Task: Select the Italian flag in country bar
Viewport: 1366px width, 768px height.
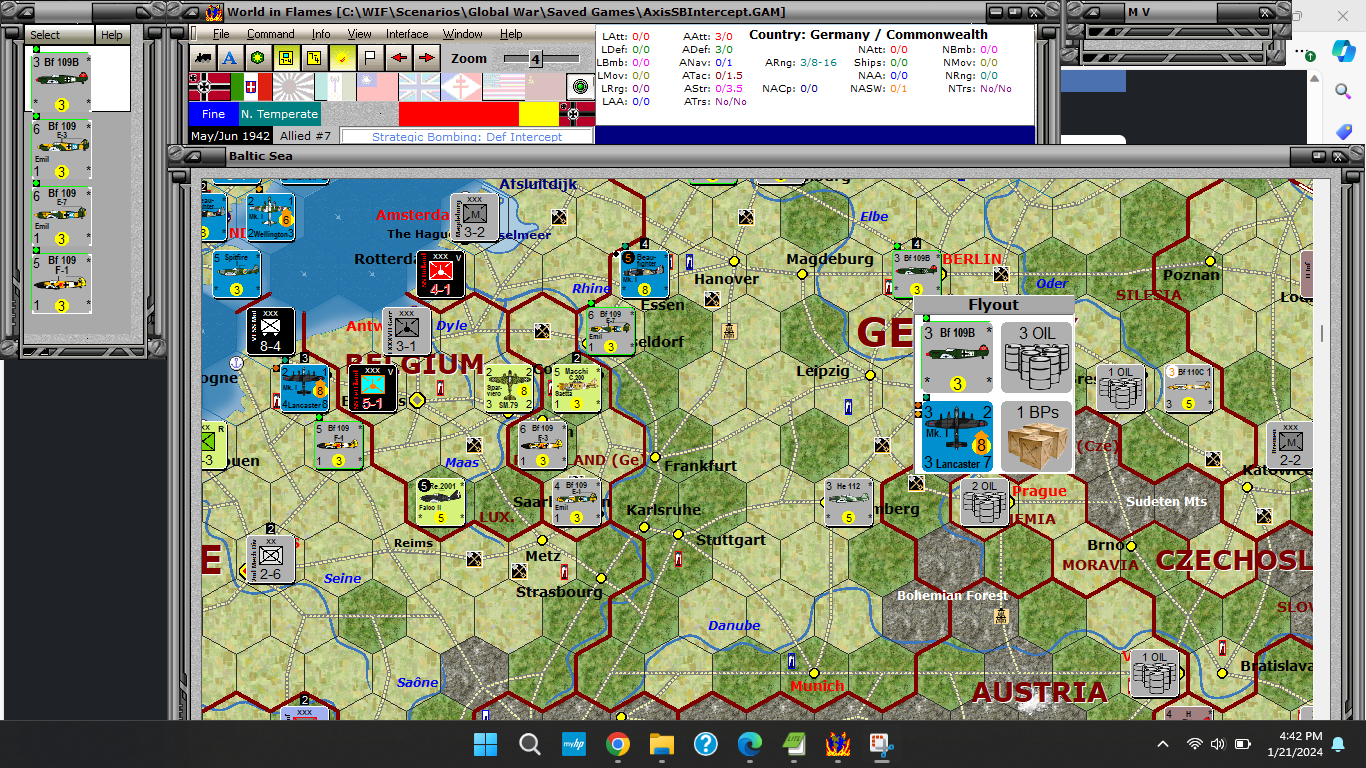Action: tap(252, 87)
